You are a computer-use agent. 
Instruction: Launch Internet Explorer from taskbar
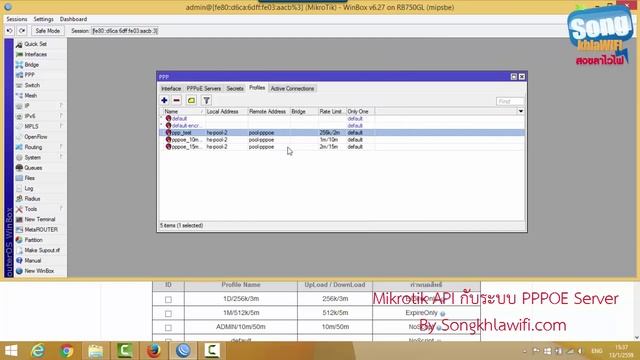click(38, 351)
